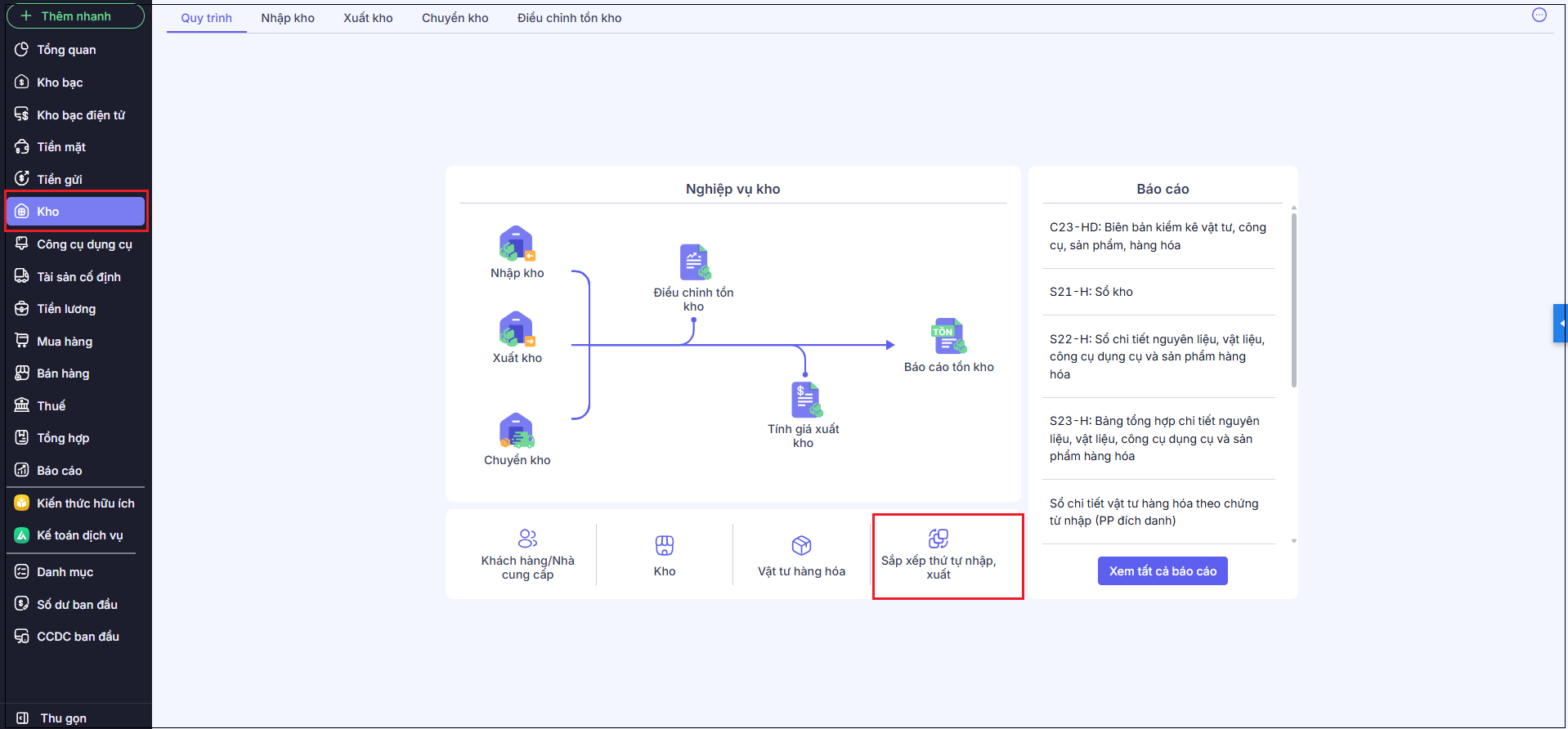Image resolution: width=1568 pixels, height=729 pixels.
Task: Switch to the Nhập kho tab
Action: [x=288, y=18]
